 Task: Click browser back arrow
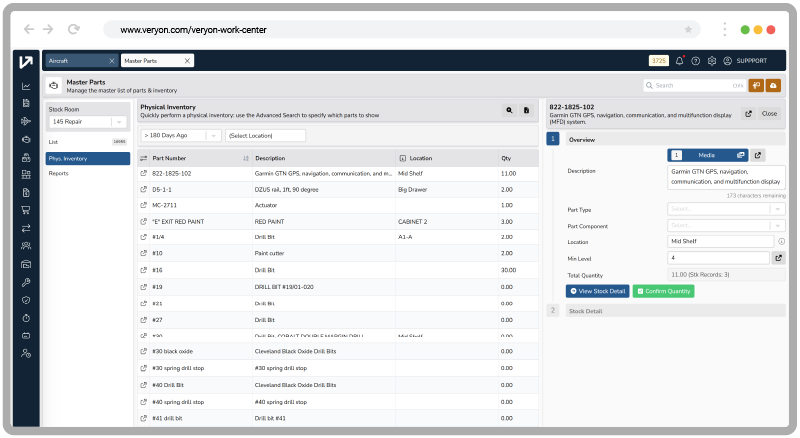point(29,29)
